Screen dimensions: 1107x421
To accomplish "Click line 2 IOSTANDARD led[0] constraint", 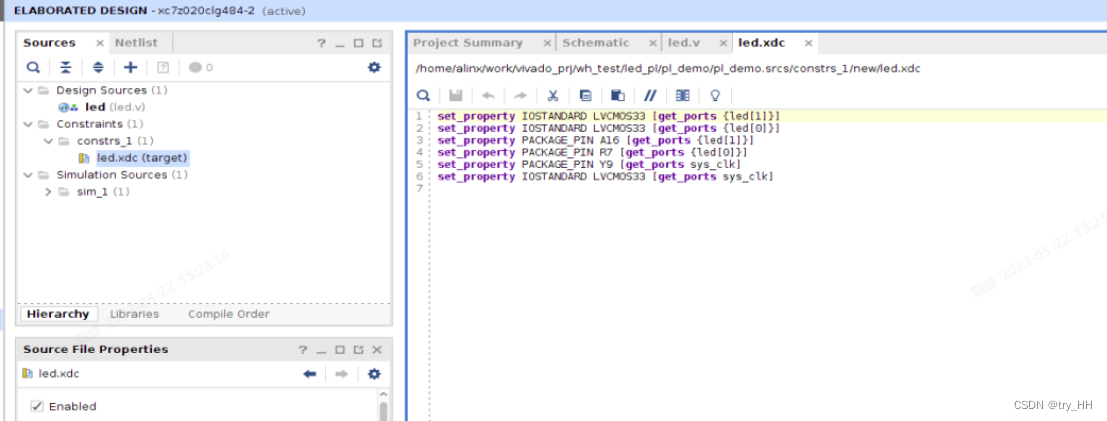I will [x=609, y=128].
